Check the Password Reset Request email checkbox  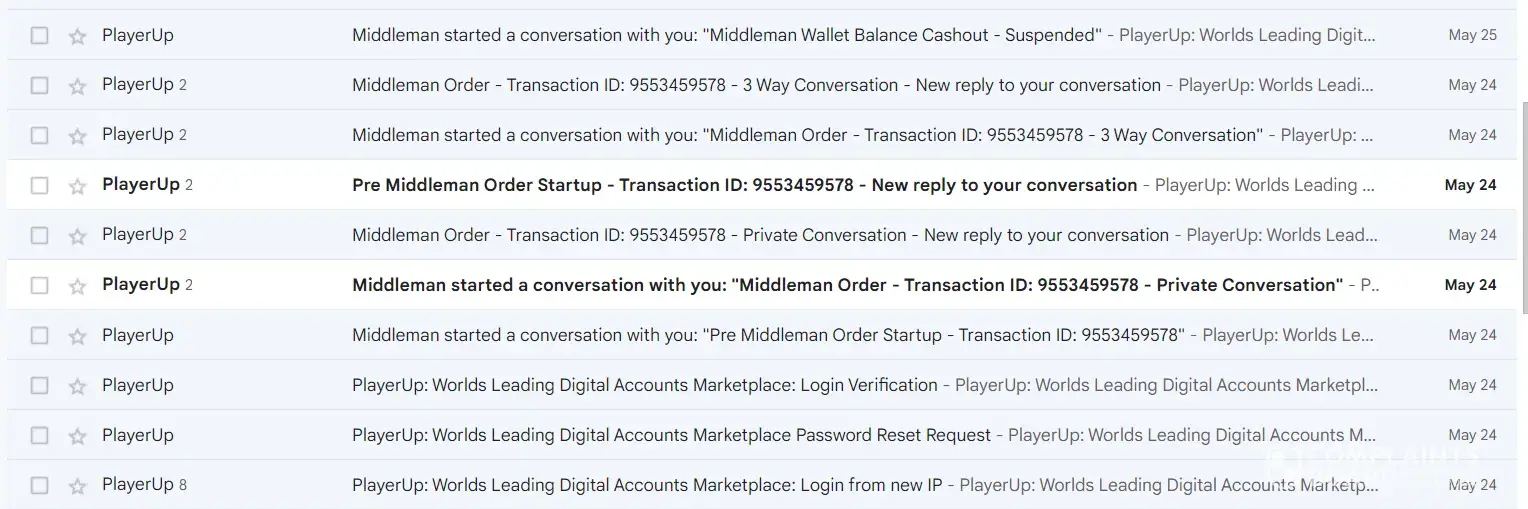coord(39,436)
